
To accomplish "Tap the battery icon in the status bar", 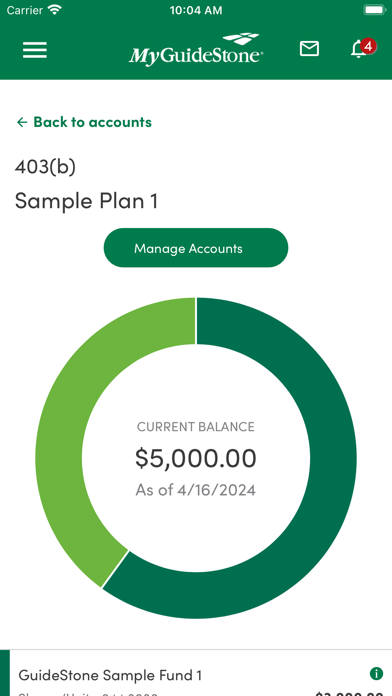I will coord(375,10).
